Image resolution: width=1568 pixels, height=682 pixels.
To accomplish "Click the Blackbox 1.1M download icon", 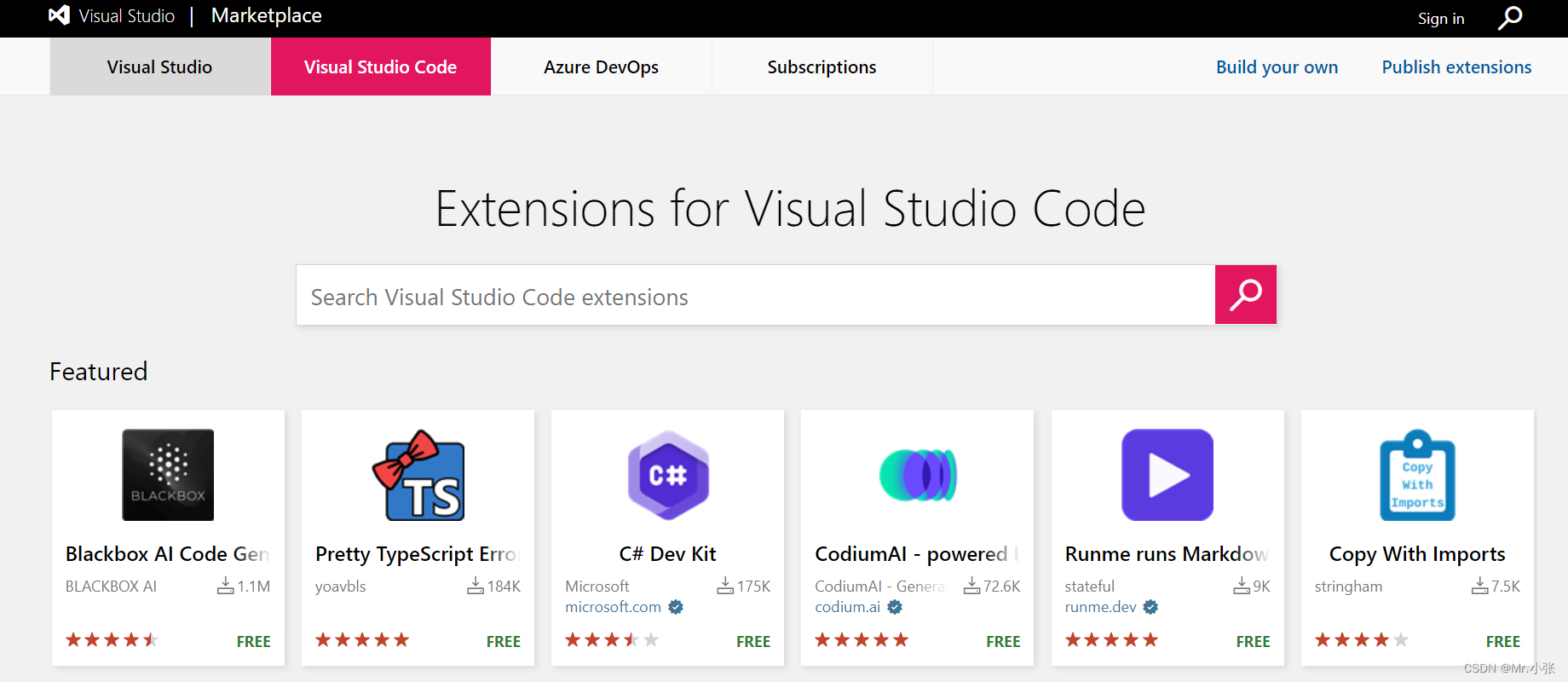I will click(226, 586).
